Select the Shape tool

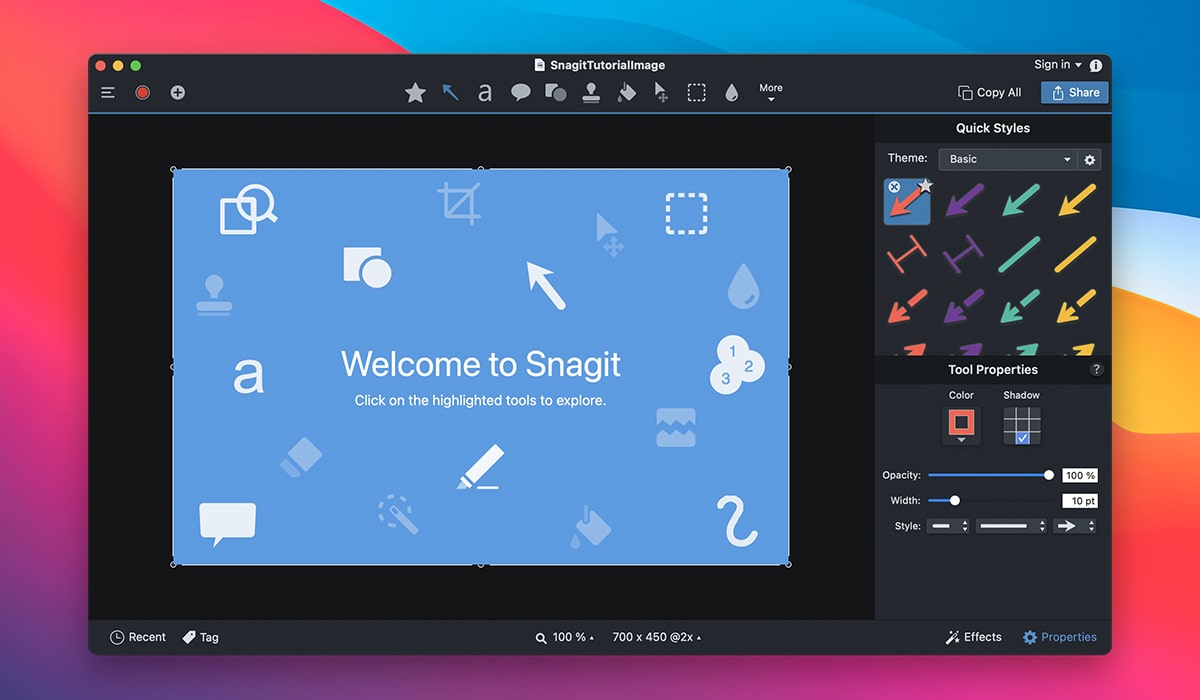[x=556, y=92]
